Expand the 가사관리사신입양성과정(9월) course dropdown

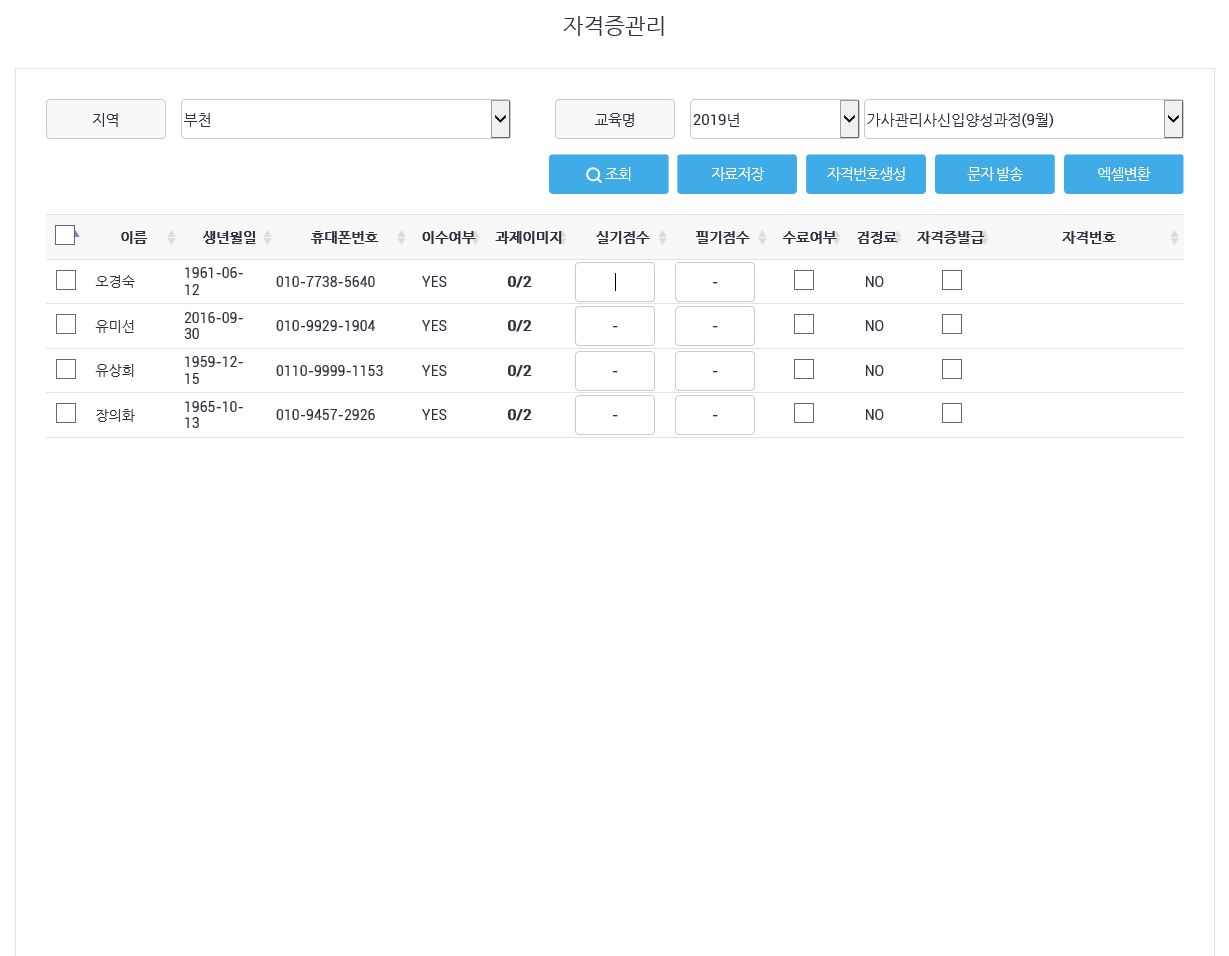[1023, 119]
